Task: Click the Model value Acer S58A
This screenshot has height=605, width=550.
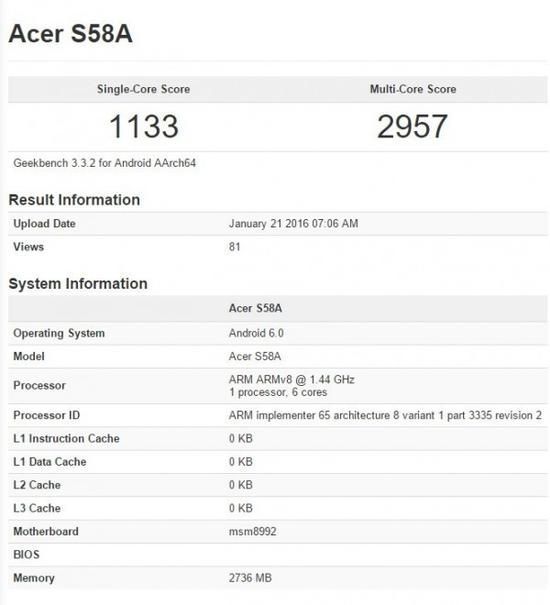Action: pyautogui.click(x=255, y=356)
